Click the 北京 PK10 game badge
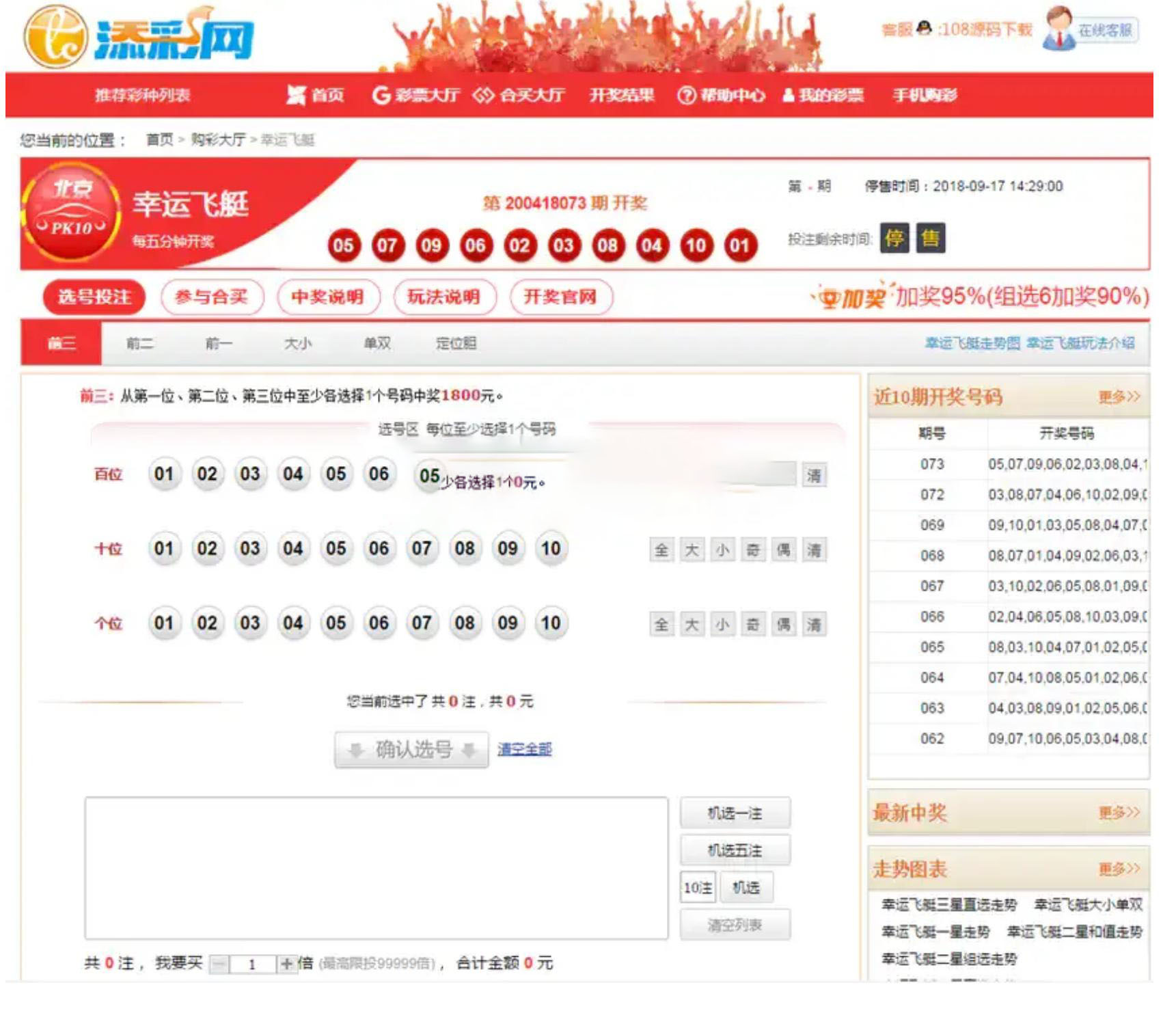1176x1015 pixels. pos(72,213)
